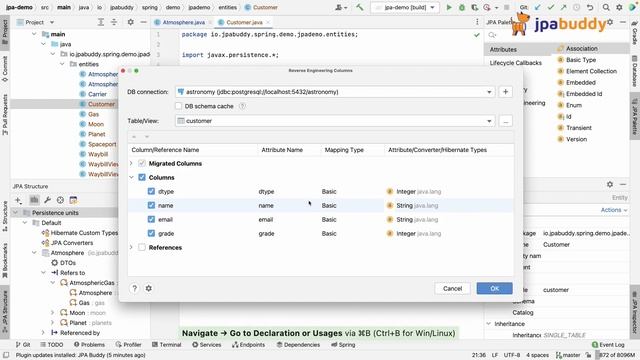
Task: Open jpa-demo [build] run configuration dropdown
Action: click(405, 7)
